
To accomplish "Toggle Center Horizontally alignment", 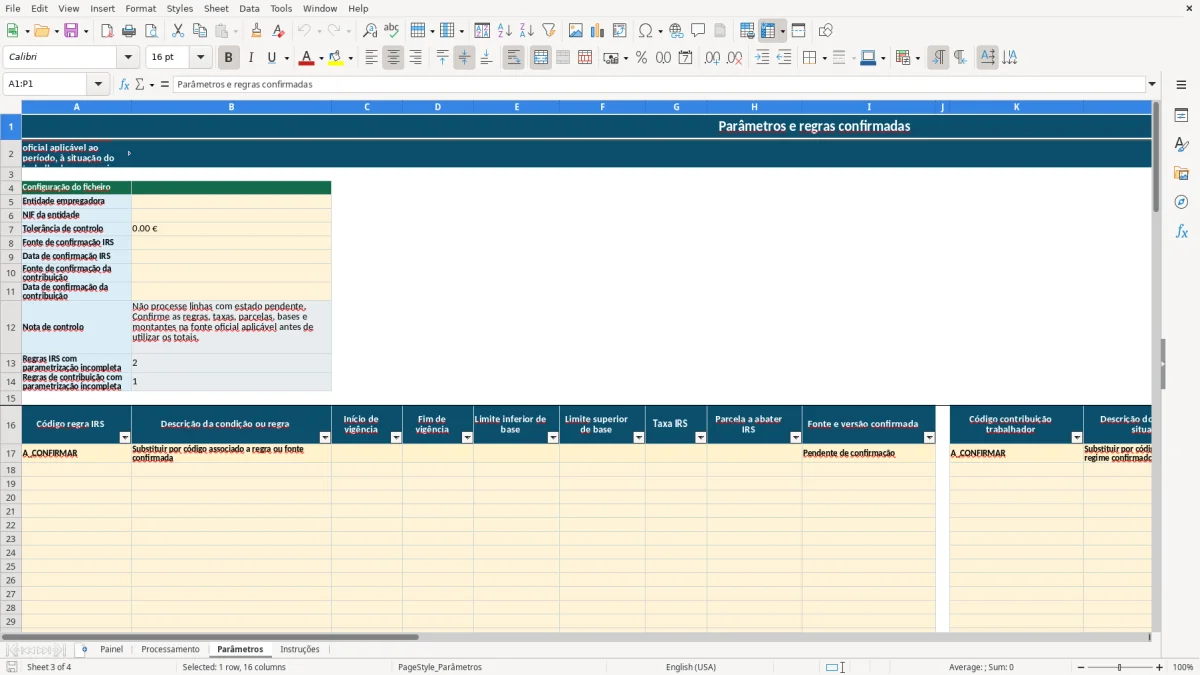I will (393, 58).
